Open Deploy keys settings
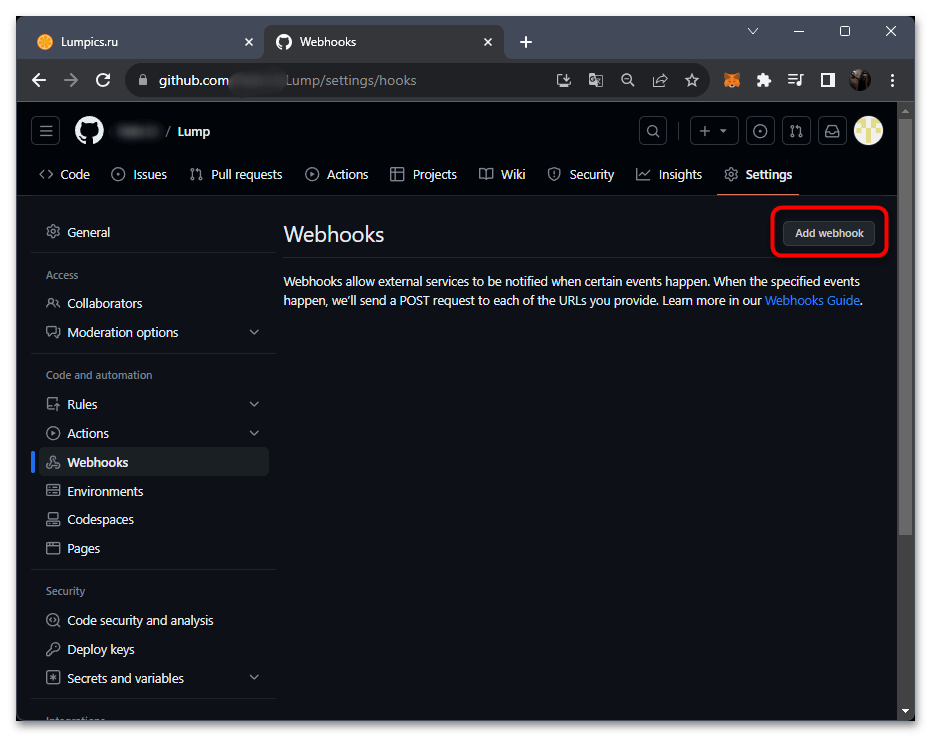931x737 pixels. click(x=154, y=649)
